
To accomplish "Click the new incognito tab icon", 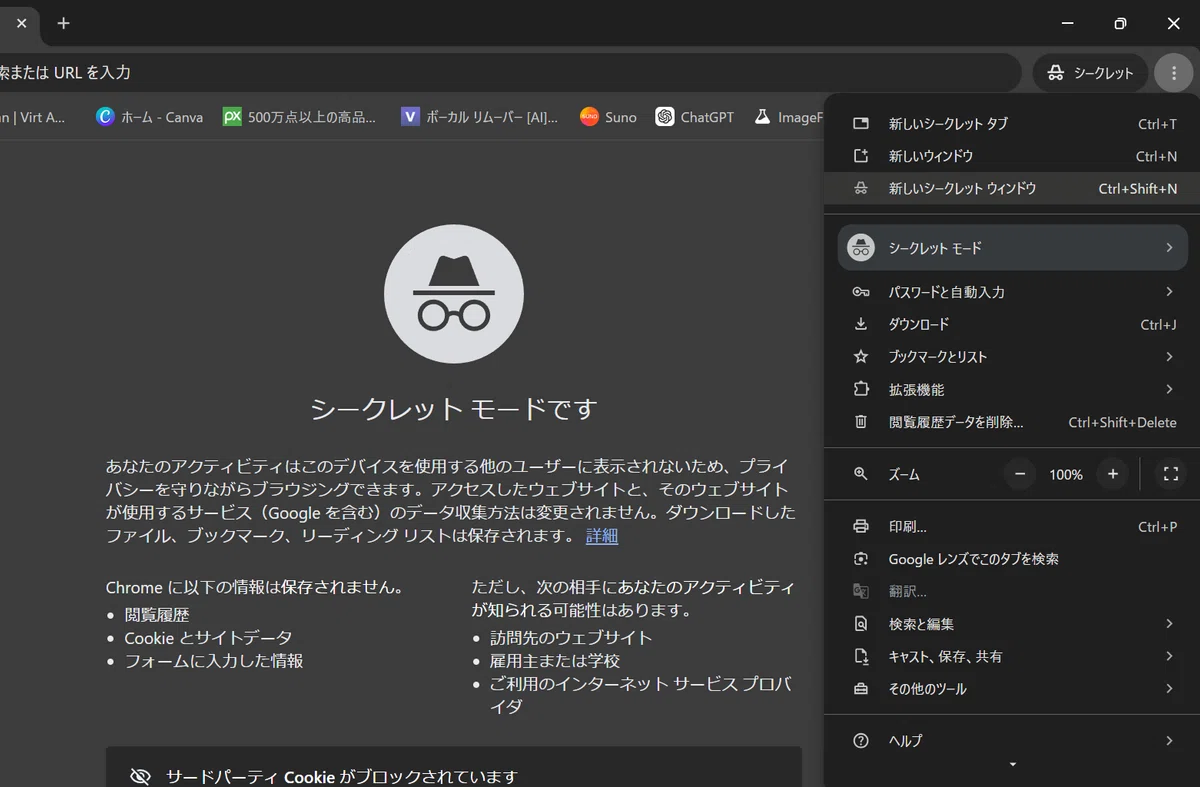I will [861, 124].
